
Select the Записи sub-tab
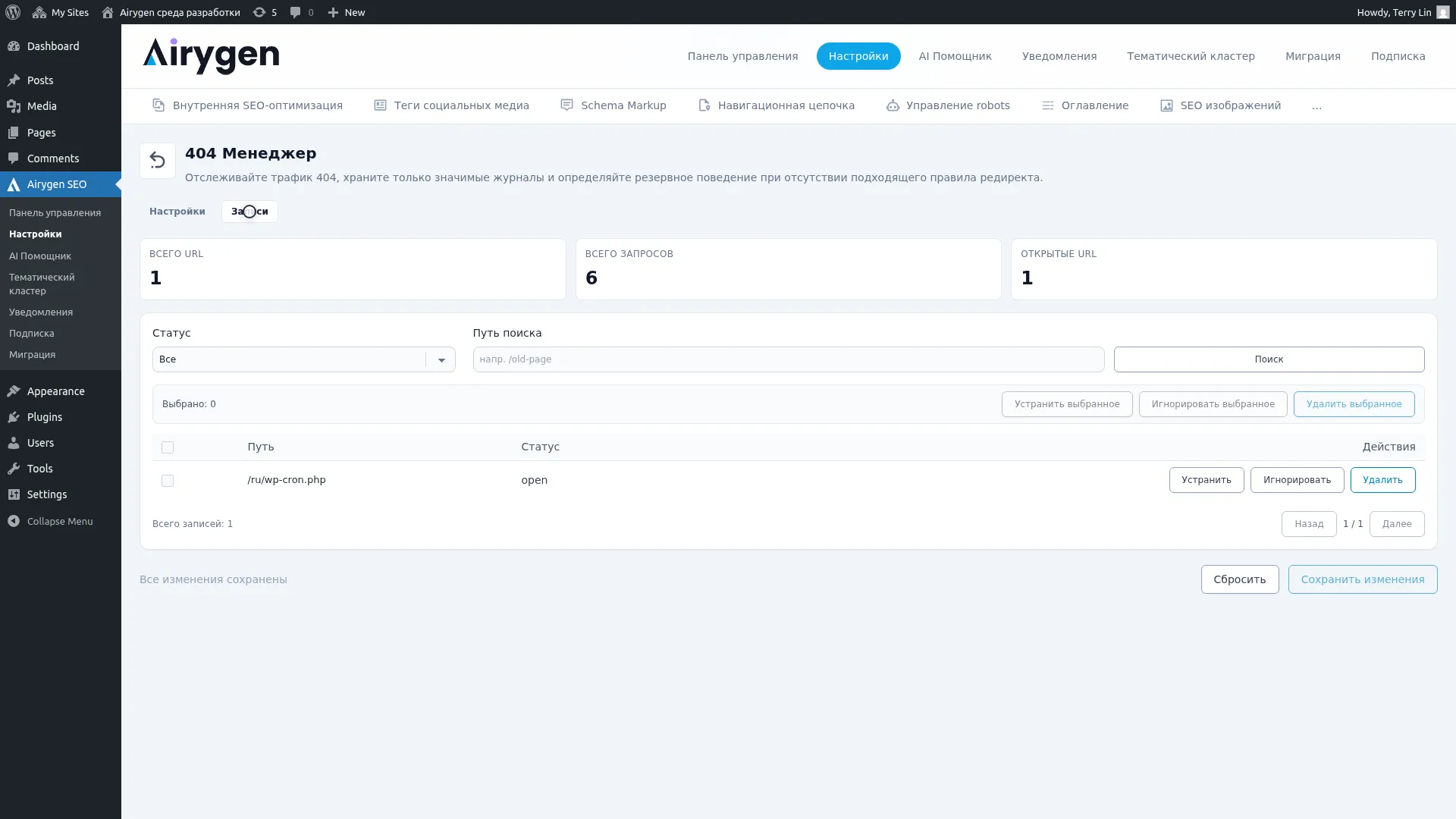(x=249, y=212)
